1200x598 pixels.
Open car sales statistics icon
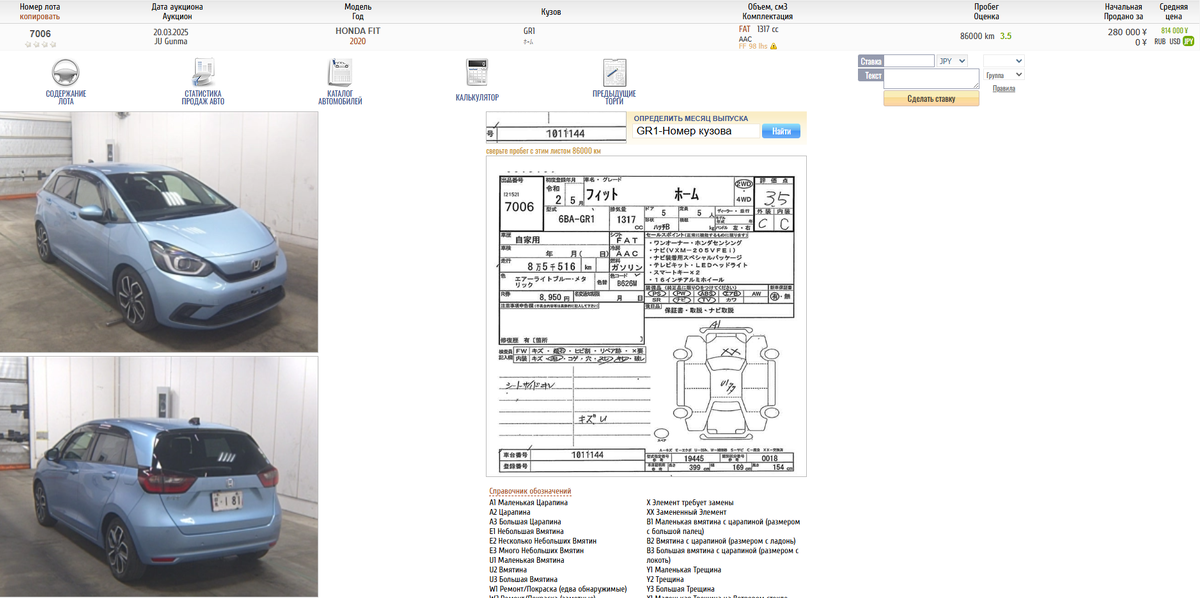(203, 73)
